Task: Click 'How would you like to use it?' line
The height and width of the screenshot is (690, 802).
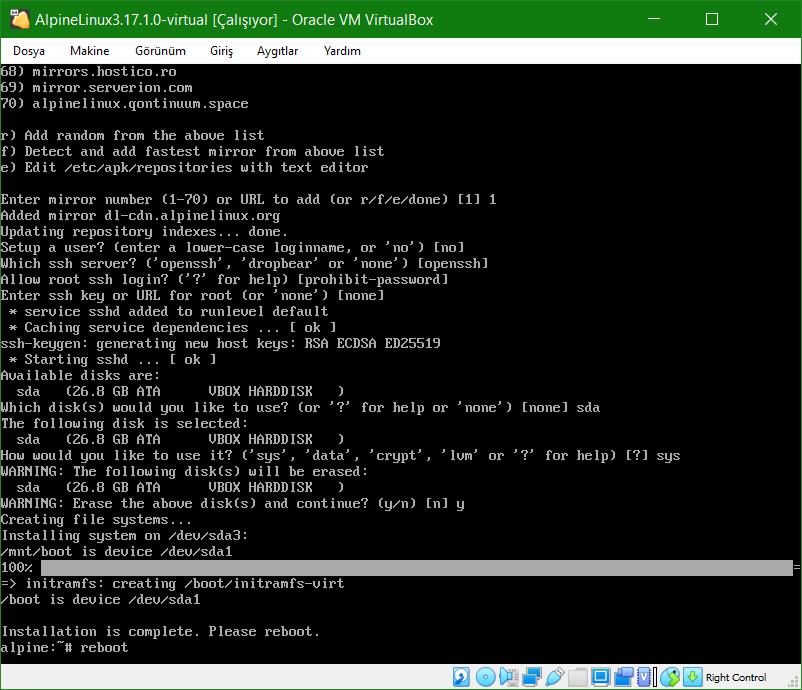Action: [x=340, y=456]
